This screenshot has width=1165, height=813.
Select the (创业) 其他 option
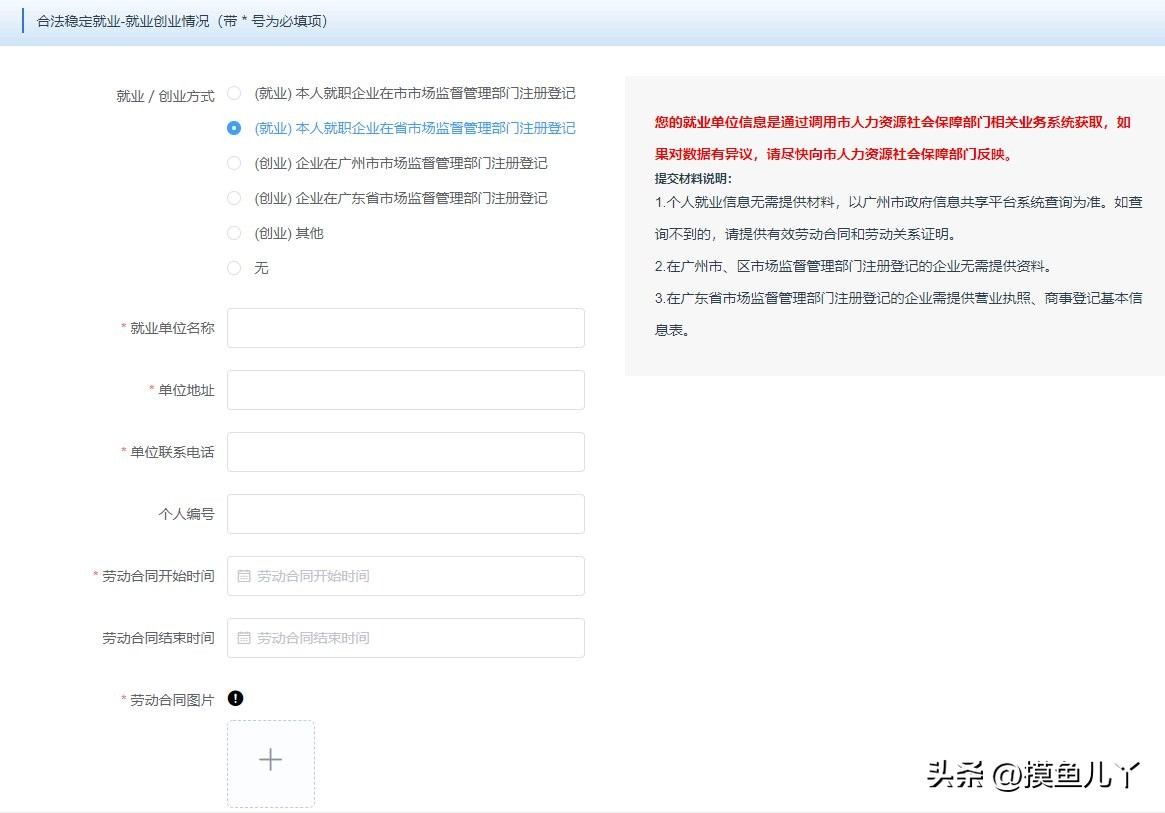[233, 233]
